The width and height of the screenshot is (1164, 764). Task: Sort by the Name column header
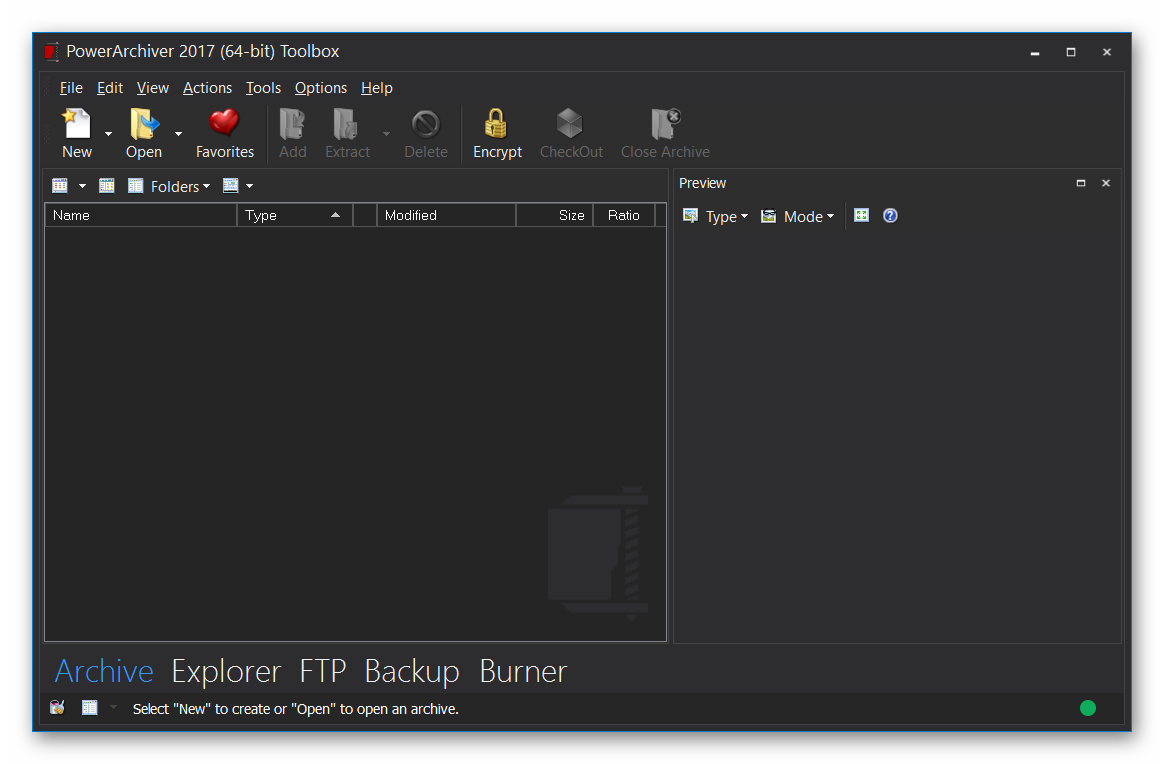(141, 215)
